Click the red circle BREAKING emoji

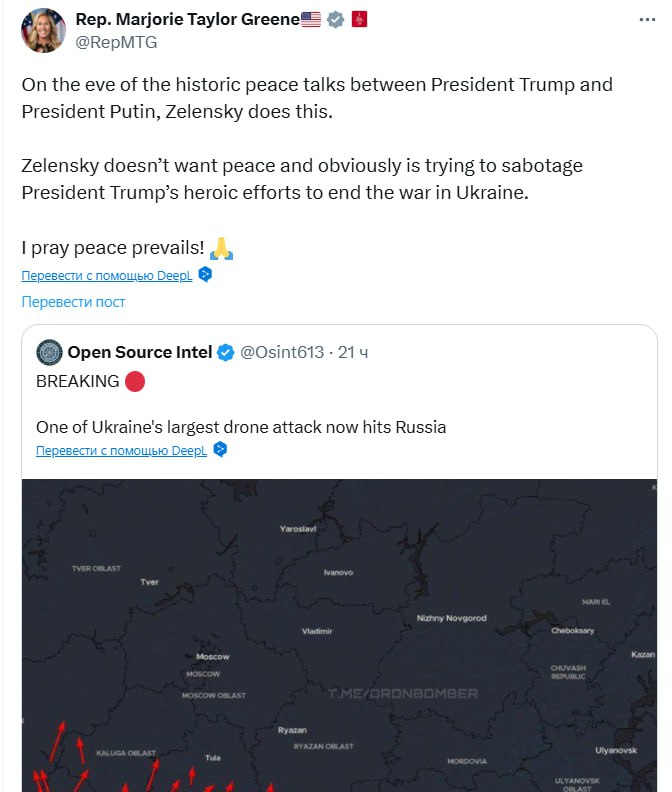pos(135,381)
